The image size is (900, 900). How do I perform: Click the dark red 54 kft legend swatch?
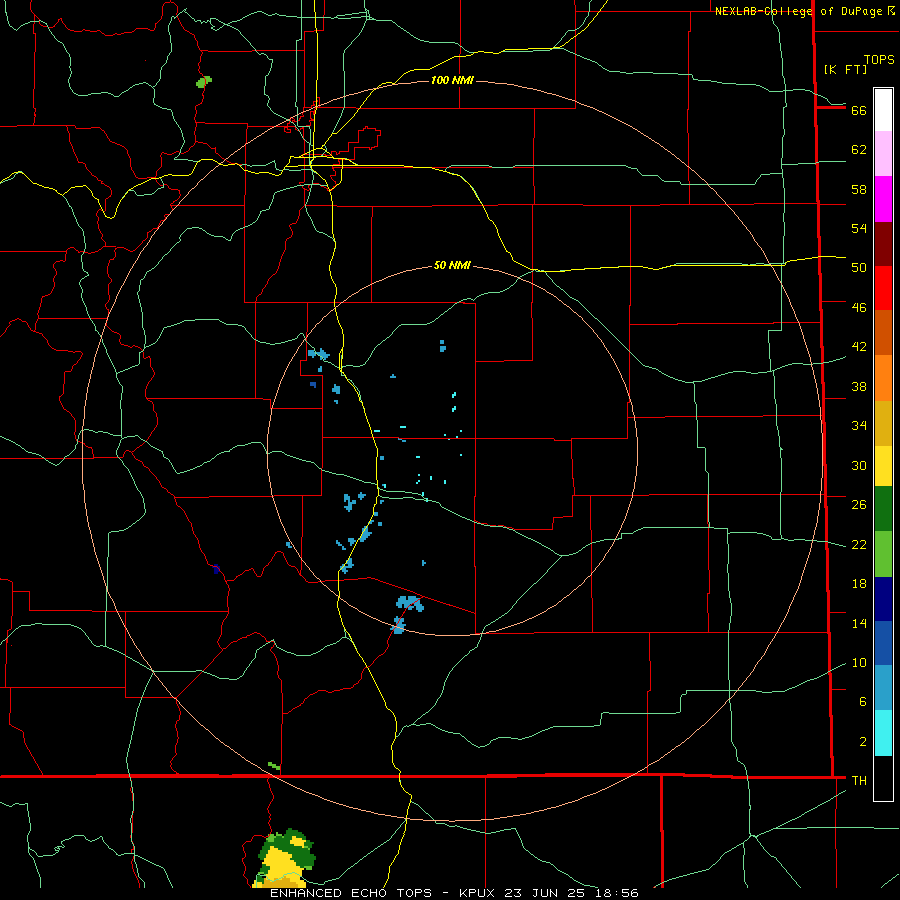pos(883,244)
